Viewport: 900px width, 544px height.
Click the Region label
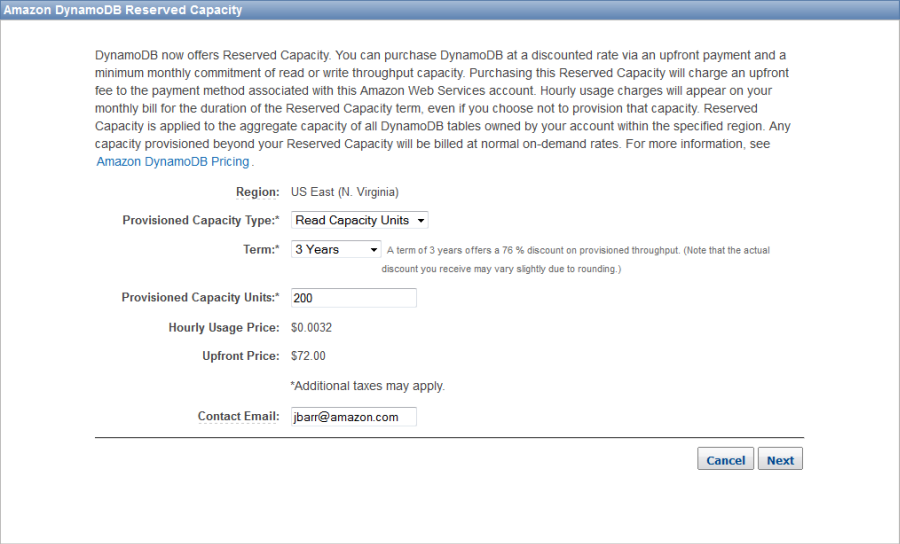coord(258,192)
